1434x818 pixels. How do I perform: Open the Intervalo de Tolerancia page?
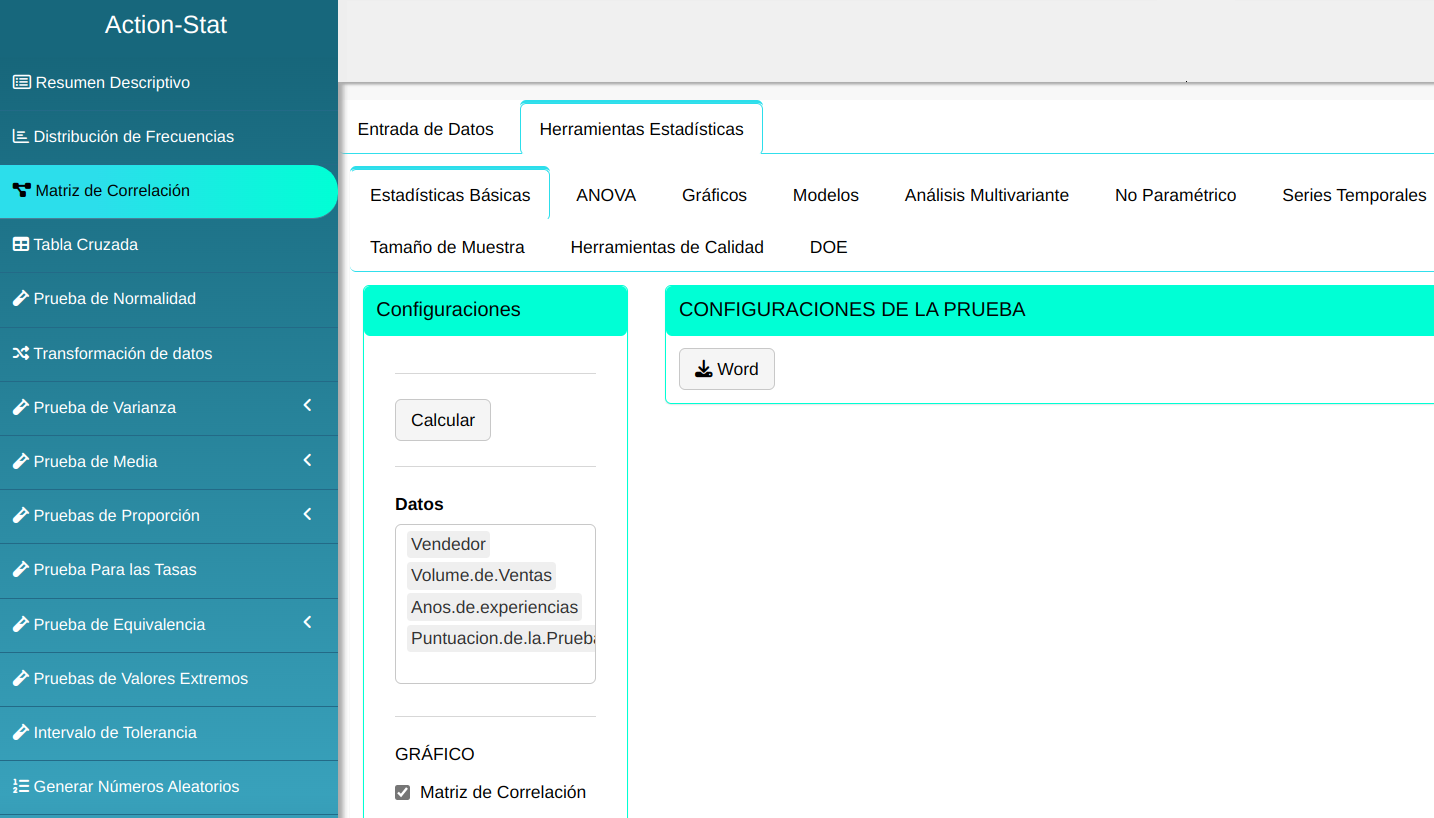115,732
